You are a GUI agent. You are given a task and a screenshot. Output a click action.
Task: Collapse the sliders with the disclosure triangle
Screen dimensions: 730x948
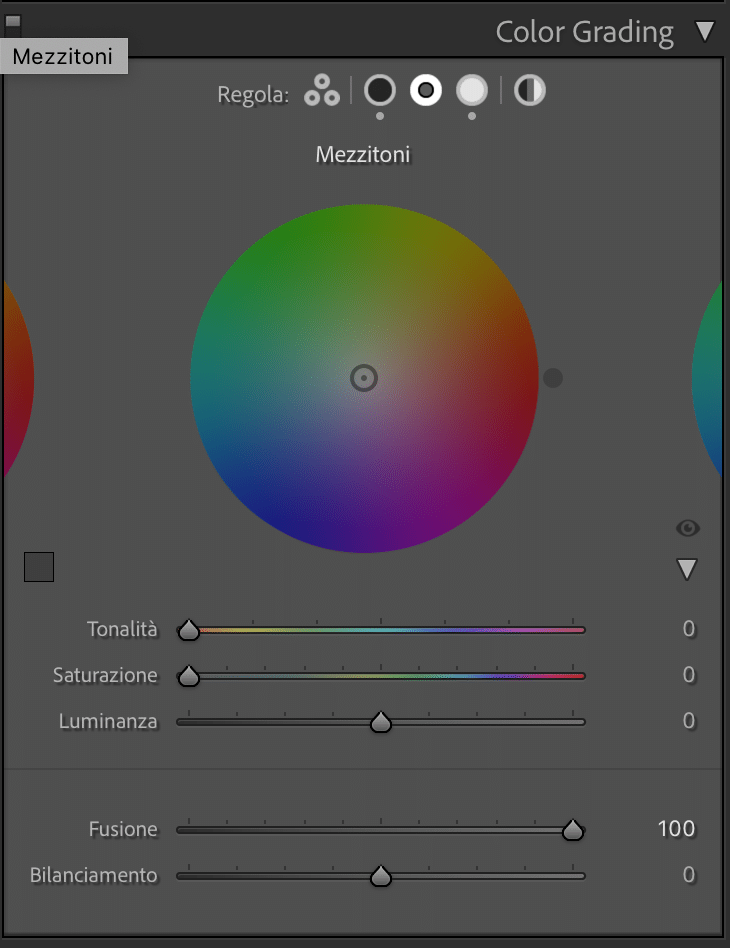[687, 569]
